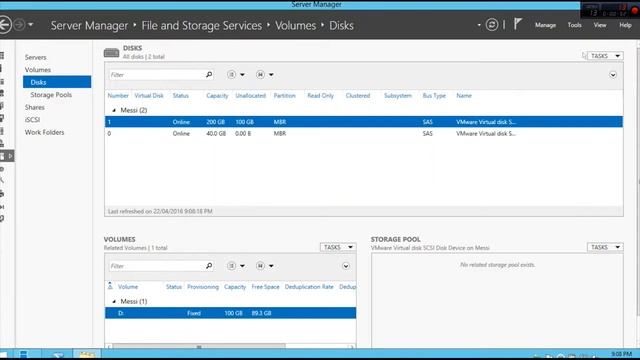The width and height of the screenshot is (640, 360).
Task: Sort by Volume column
Action: pos(128,287)
